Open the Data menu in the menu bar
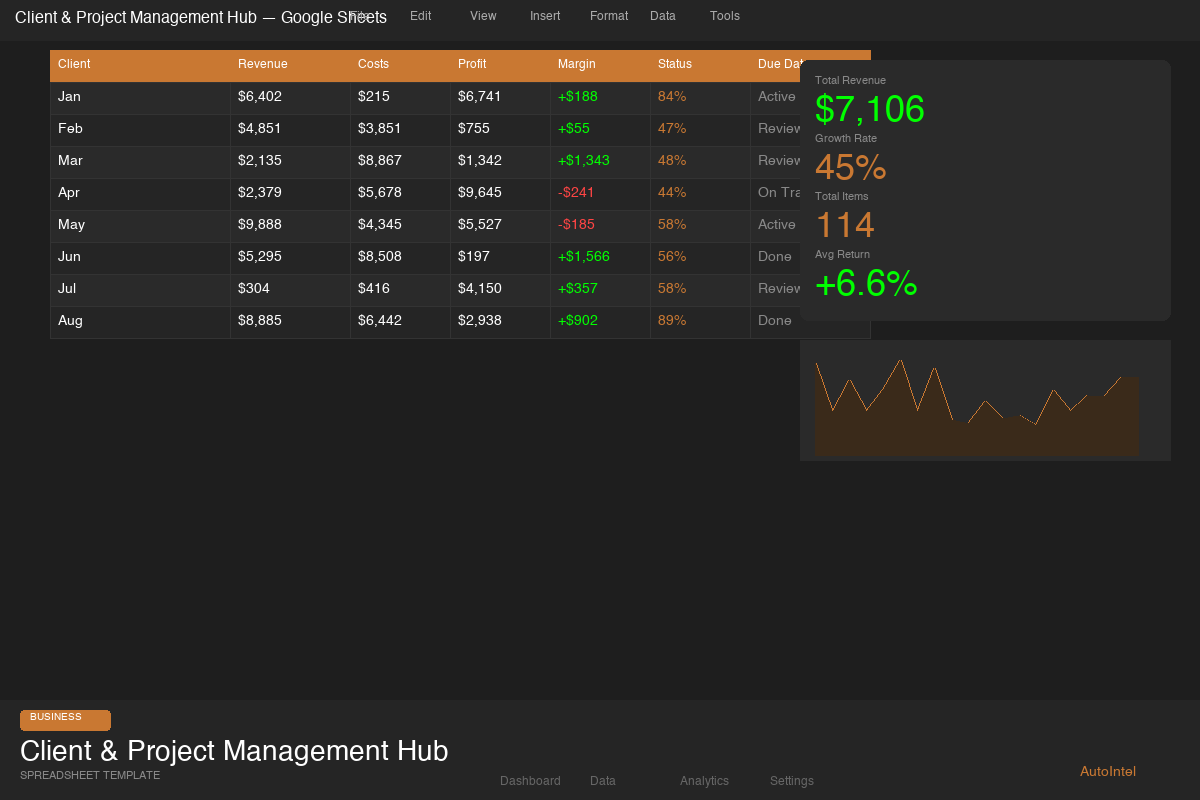 (663, 16)
